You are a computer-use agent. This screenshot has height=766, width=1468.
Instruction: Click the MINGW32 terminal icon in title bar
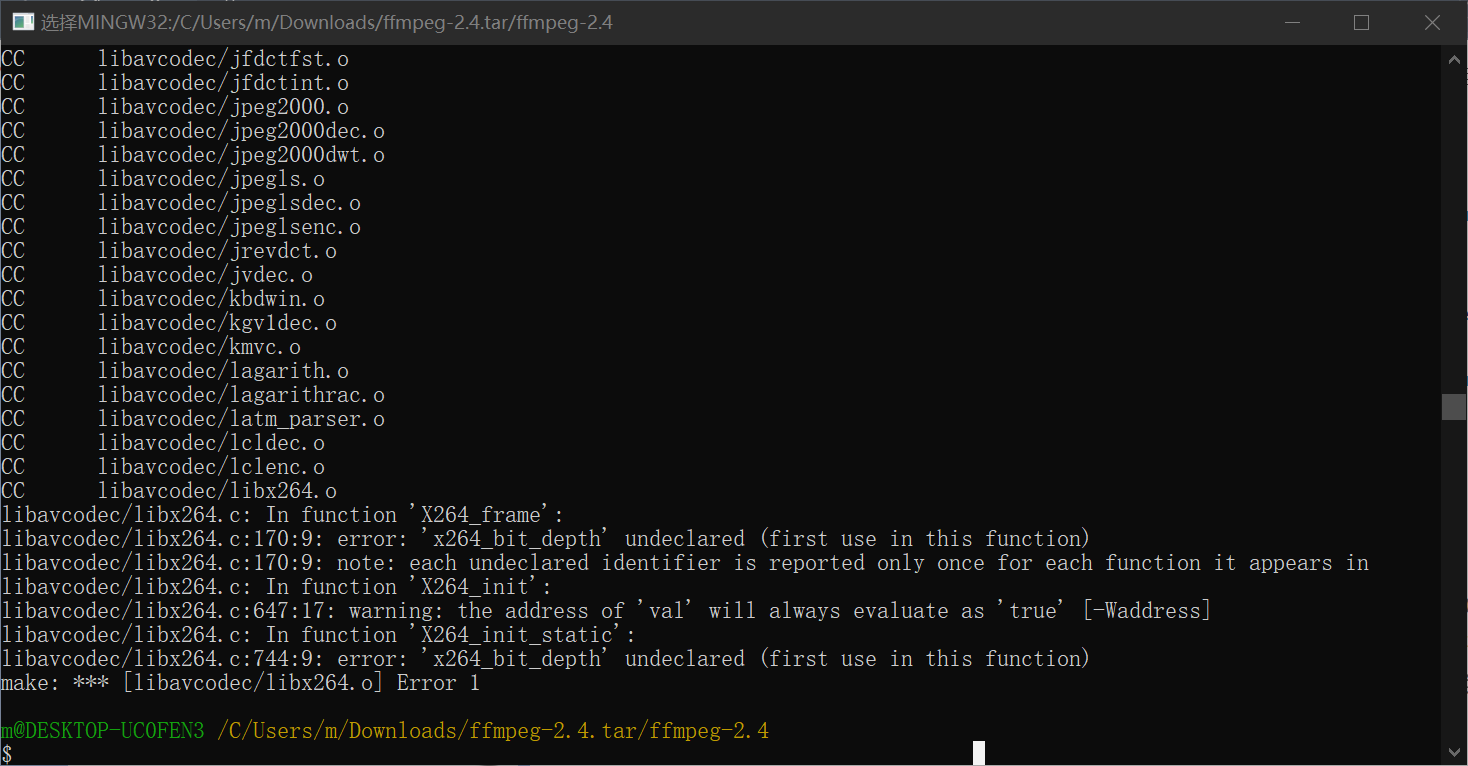22,22
